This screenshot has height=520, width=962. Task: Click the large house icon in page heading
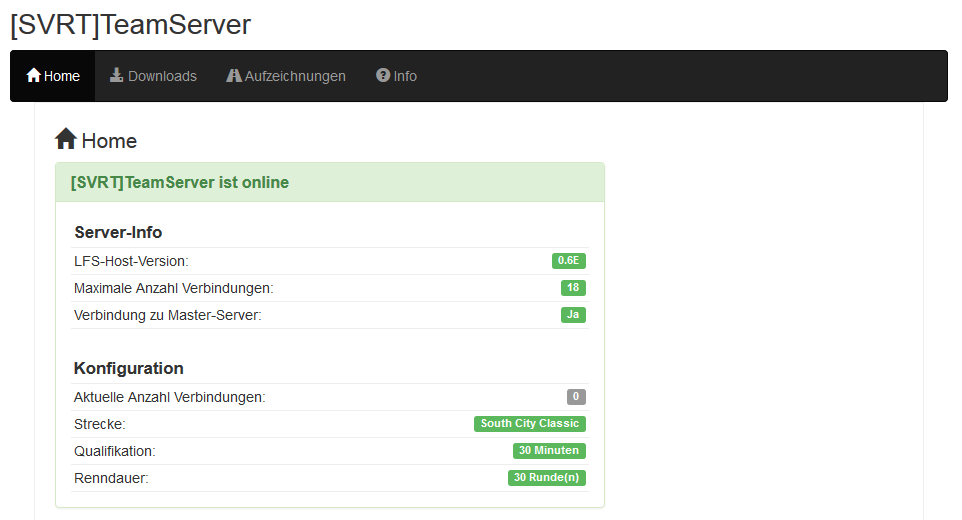coord(66,139)
